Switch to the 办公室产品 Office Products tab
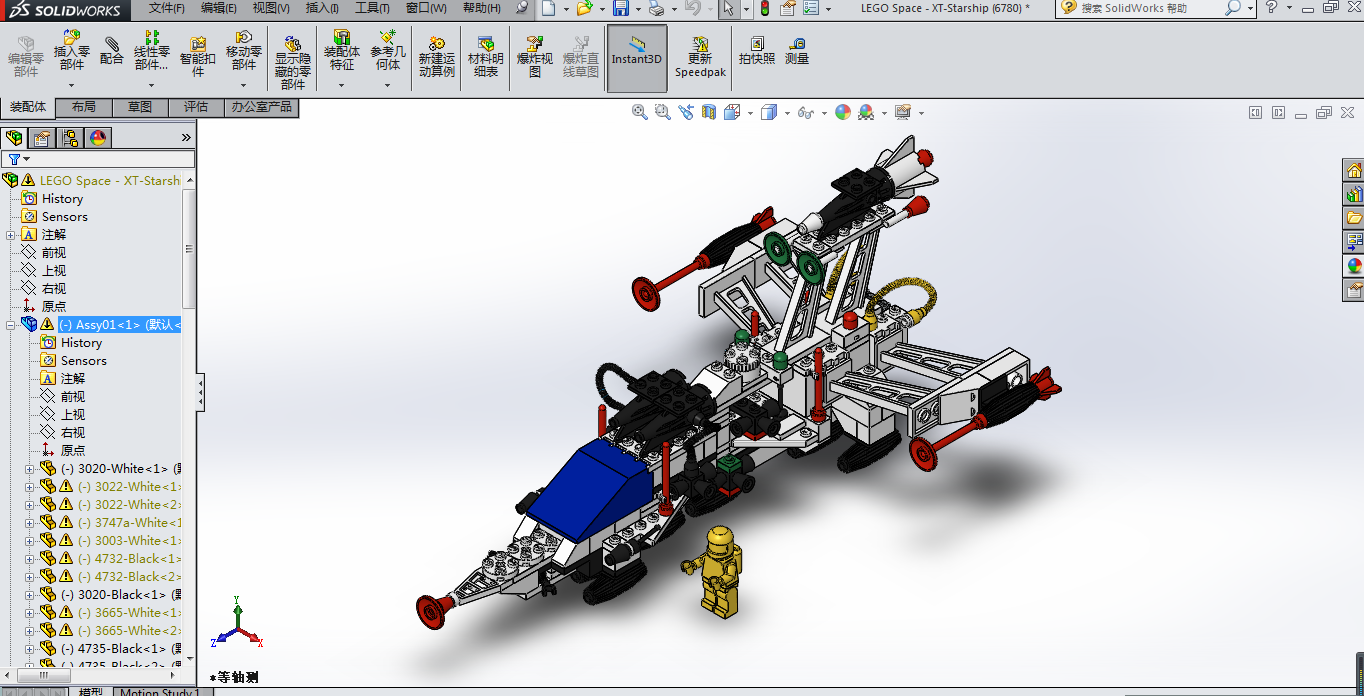The width and height of the screenshot is (1364, 696). click(x=261, y=107)
